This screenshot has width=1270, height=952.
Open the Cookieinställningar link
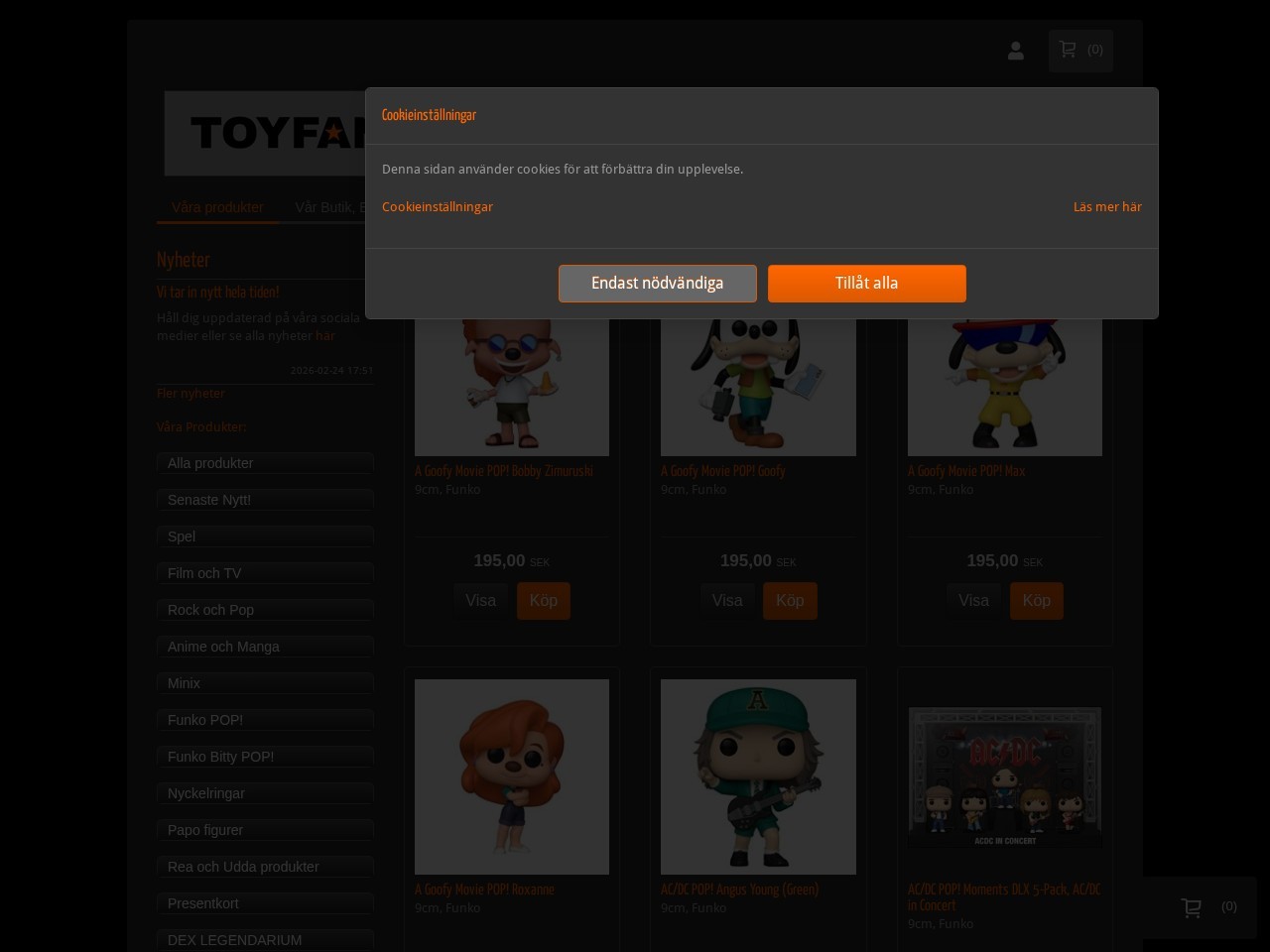click(437, 206)
